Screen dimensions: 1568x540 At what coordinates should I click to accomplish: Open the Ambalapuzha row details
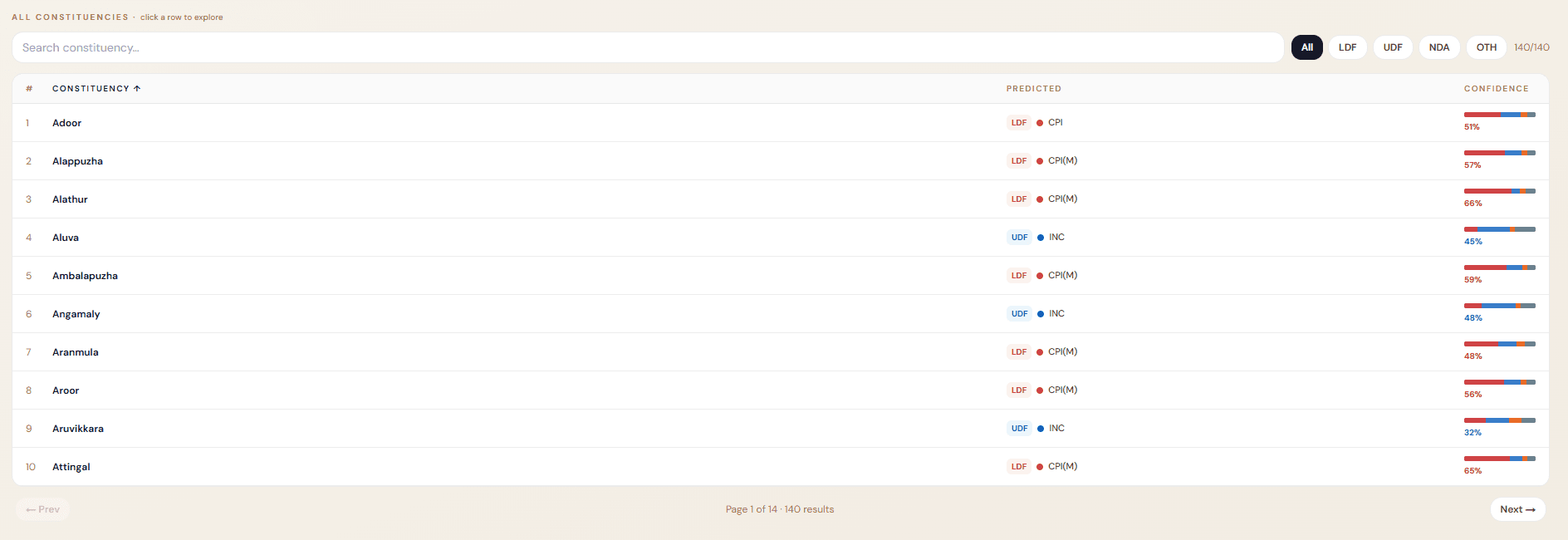(x=85, y=276)
